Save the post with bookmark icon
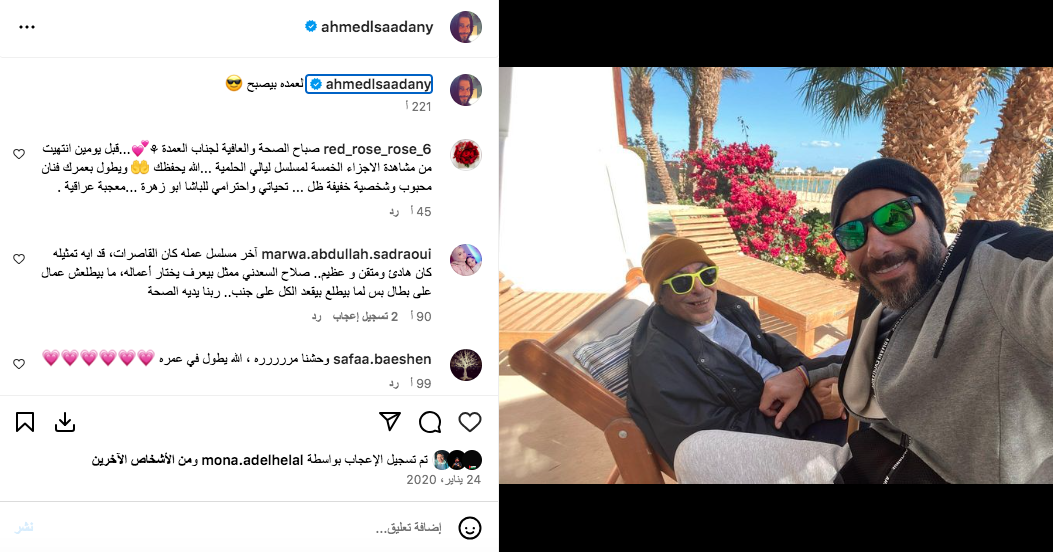This screenshot has height=552, width=1053. click(25, 422)
